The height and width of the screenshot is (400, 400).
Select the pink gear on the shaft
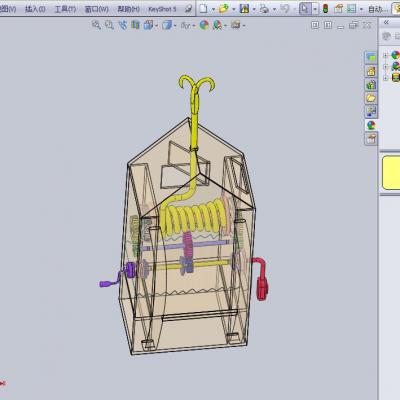188,245
